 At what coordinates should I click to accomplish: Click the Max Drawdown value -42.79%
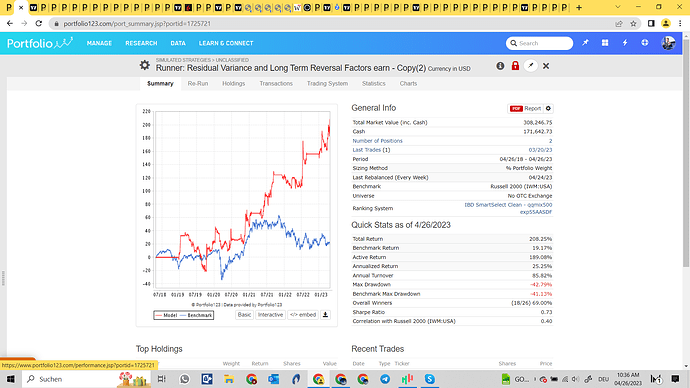coord(541,285)
